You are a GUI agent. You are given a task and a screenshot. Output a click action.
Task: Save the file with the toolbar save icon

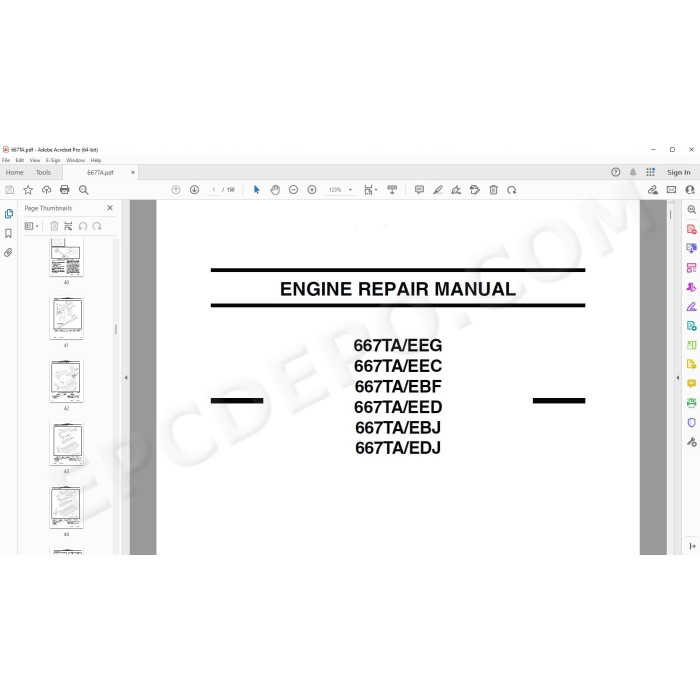click(9, 190)
